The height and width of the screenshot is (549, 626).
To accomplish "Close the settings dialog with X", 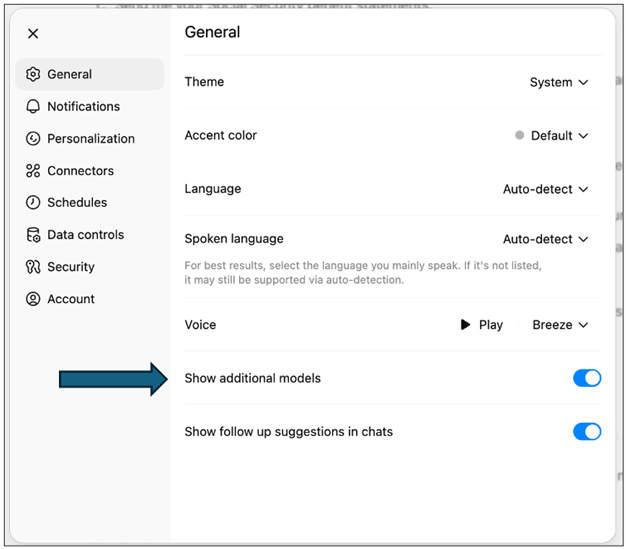I will pos(33,34).
